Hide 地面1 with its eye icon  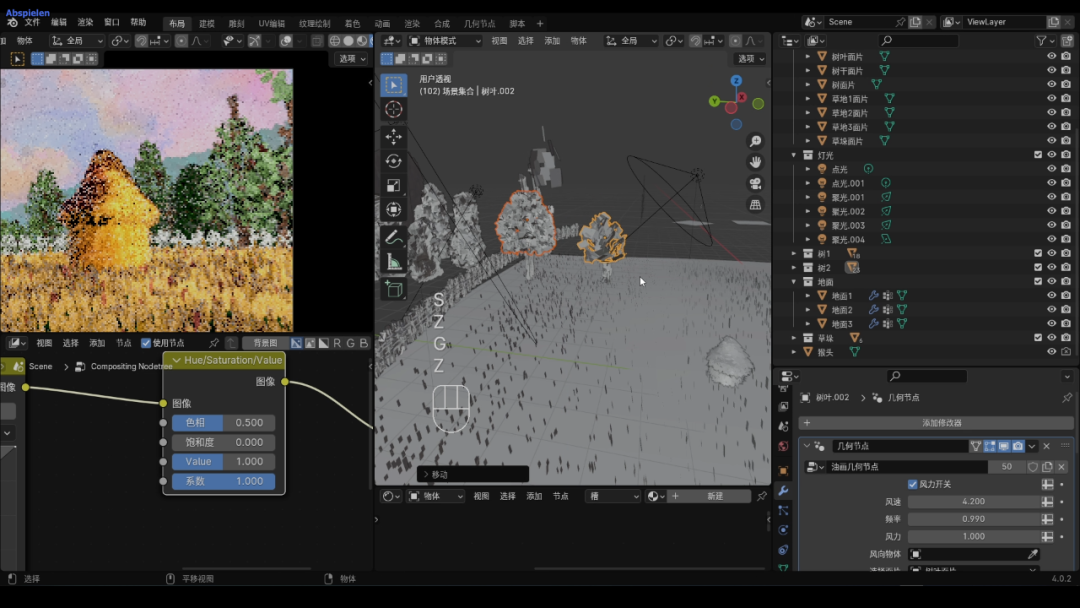coord(1052,295)
